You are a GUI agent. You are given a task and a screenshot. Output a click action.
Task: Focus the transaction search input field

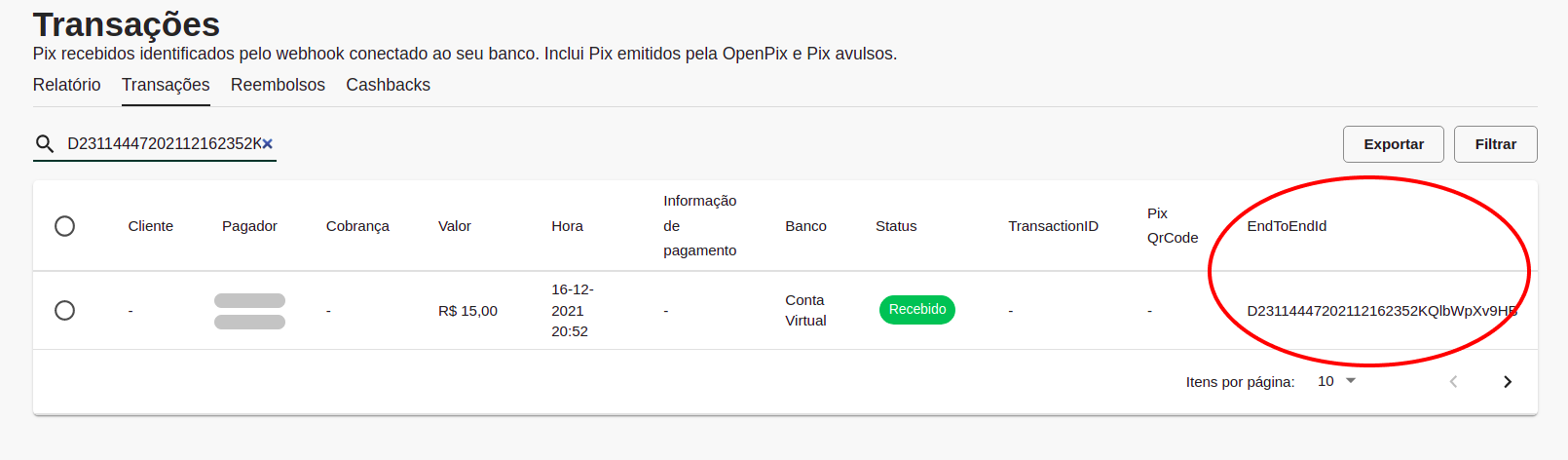161,144
